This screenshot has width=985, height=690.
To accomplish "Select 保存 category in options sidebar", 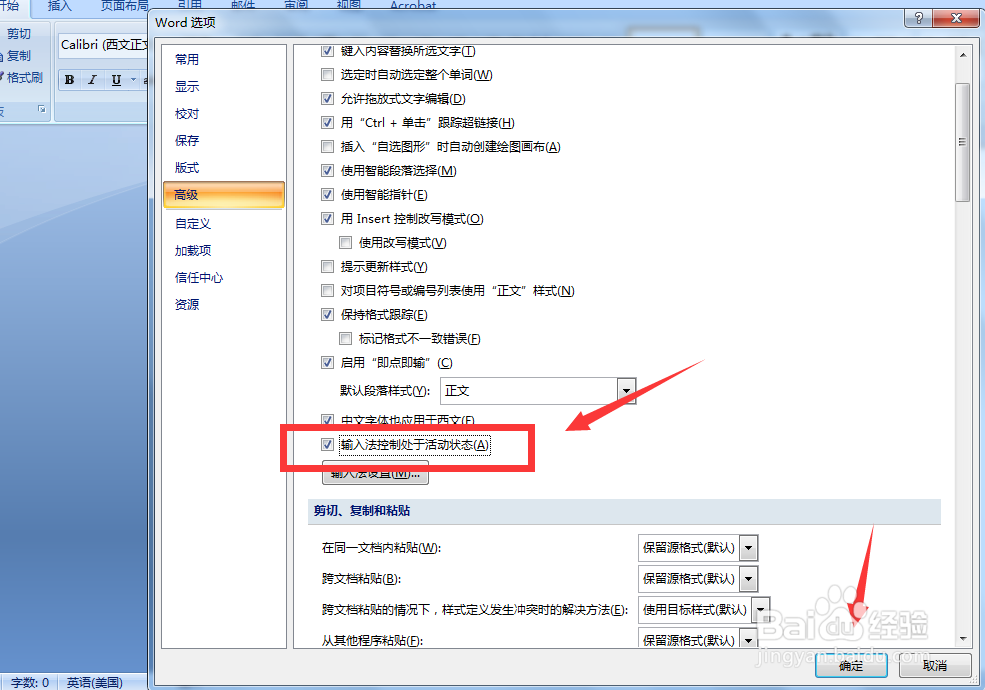I will (x=187, y=141).
